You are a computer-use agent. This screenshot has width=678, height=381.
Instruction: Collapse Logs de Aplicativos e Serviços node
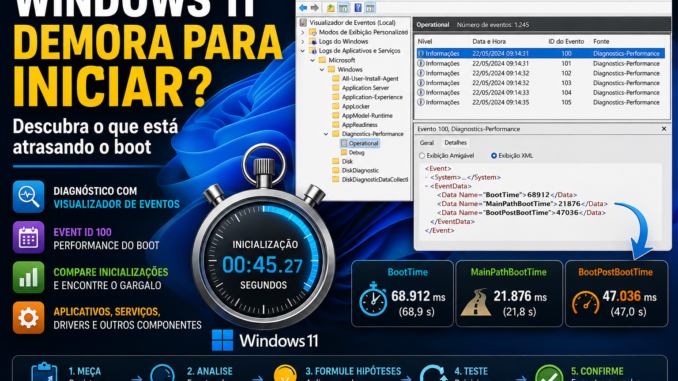point(303,51)
